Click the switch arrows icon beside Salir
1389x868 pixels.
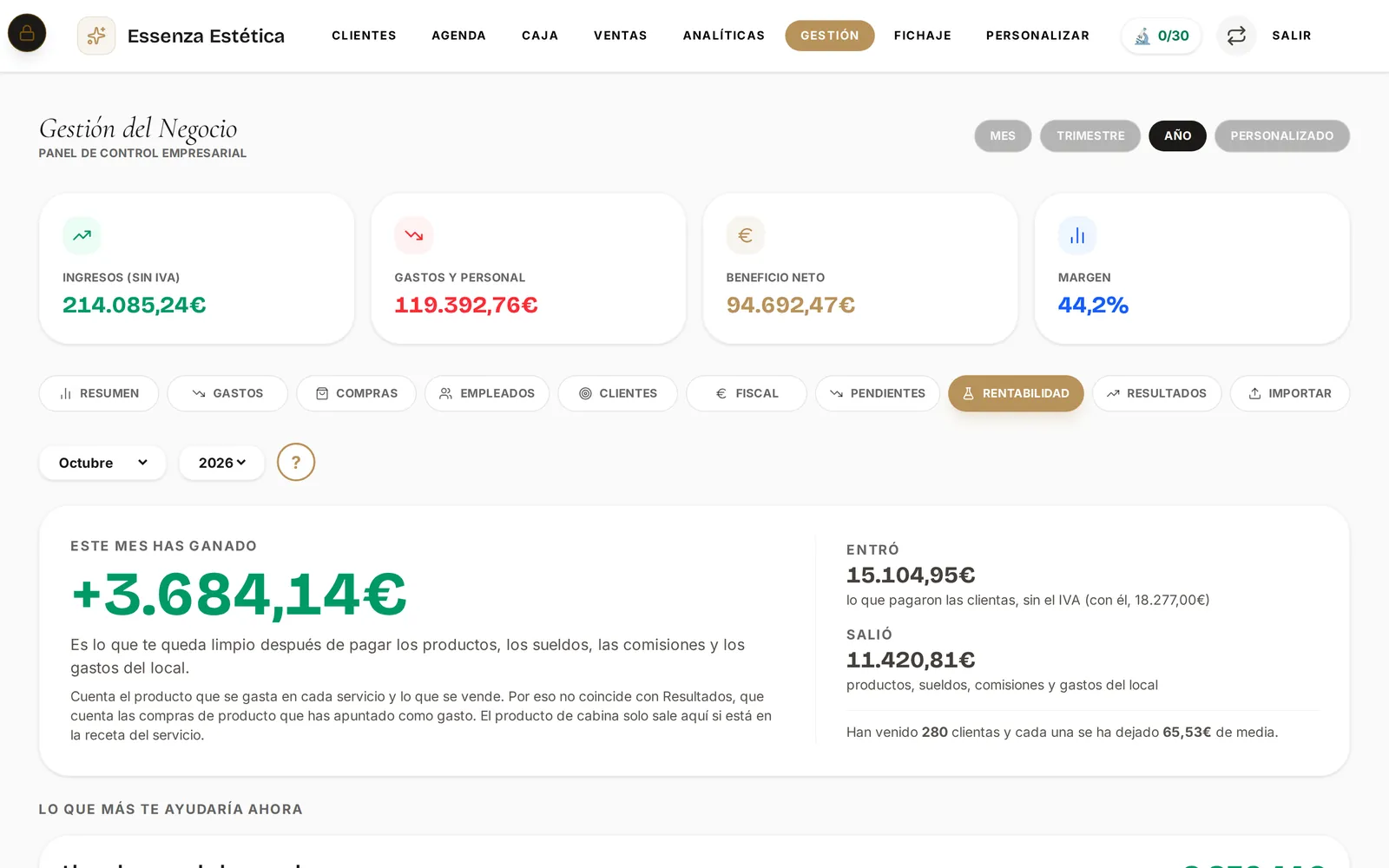(1236, 36)
